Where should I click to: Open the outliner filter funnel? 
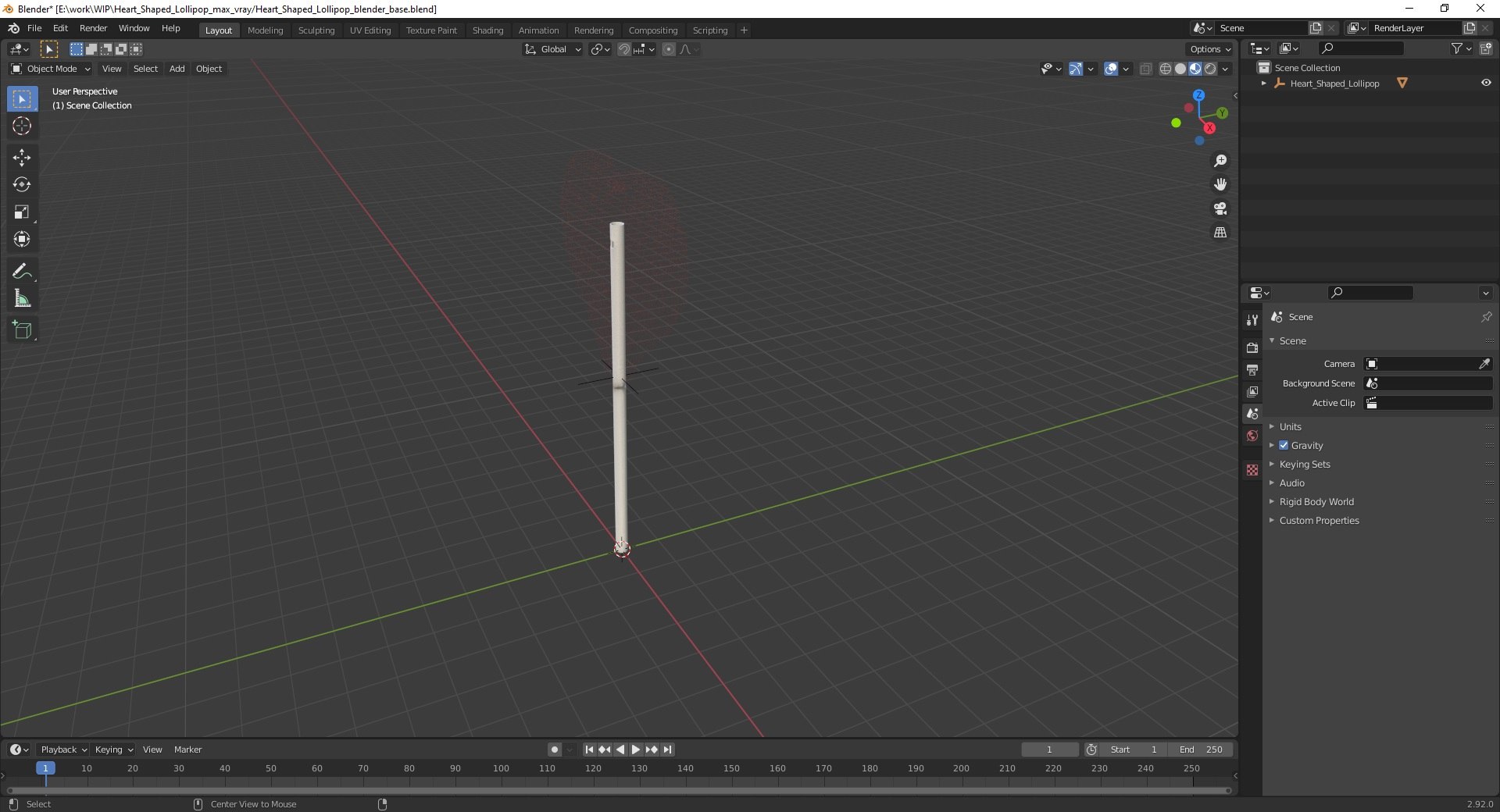(1457, 48)
